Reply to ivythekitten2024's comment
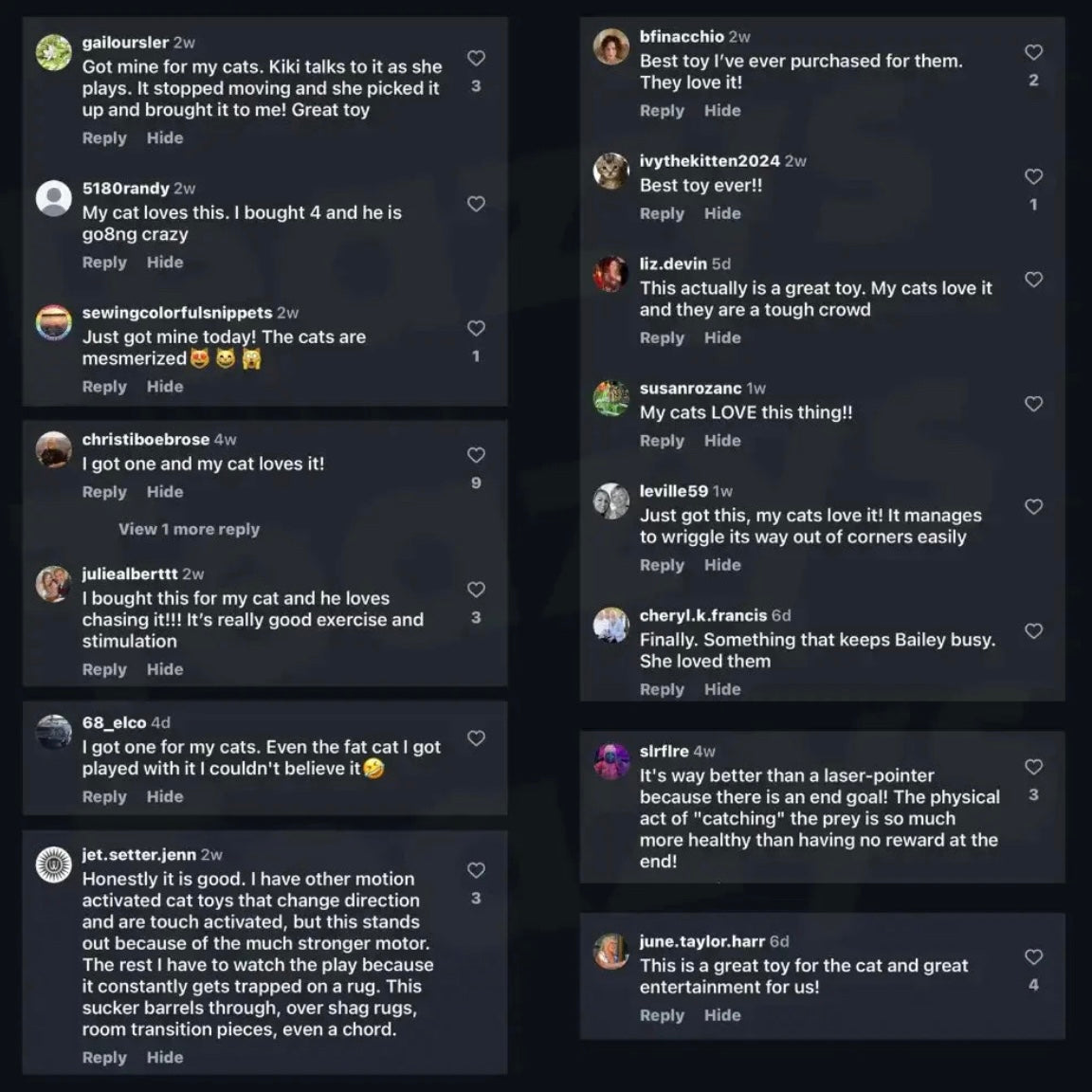The width and height of the screenshot is (1092, 1092). (663, 214)
